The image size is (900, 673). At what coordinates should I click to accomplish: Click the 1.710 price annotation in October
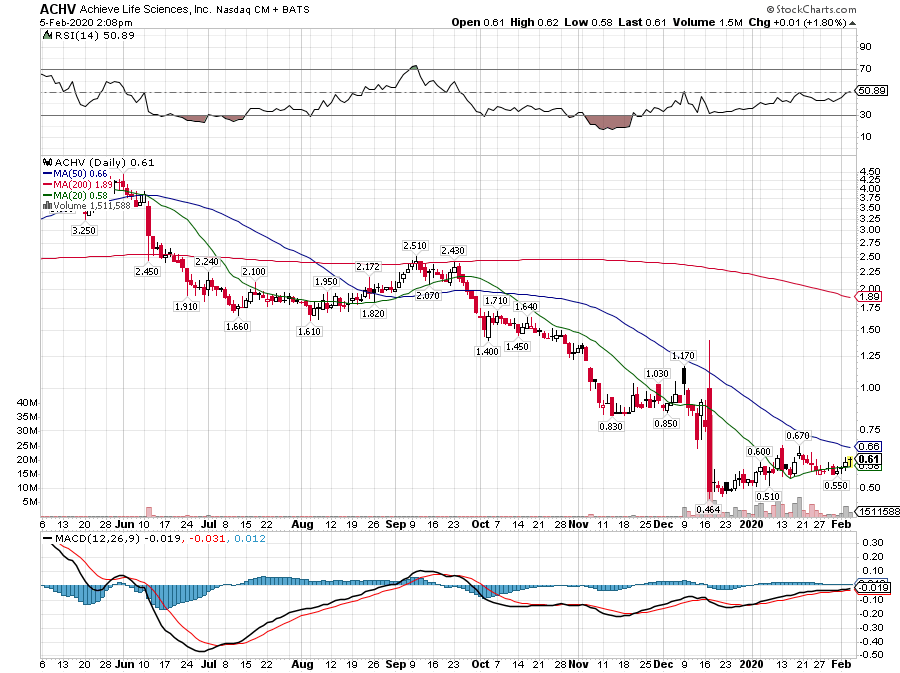point(496,301)
